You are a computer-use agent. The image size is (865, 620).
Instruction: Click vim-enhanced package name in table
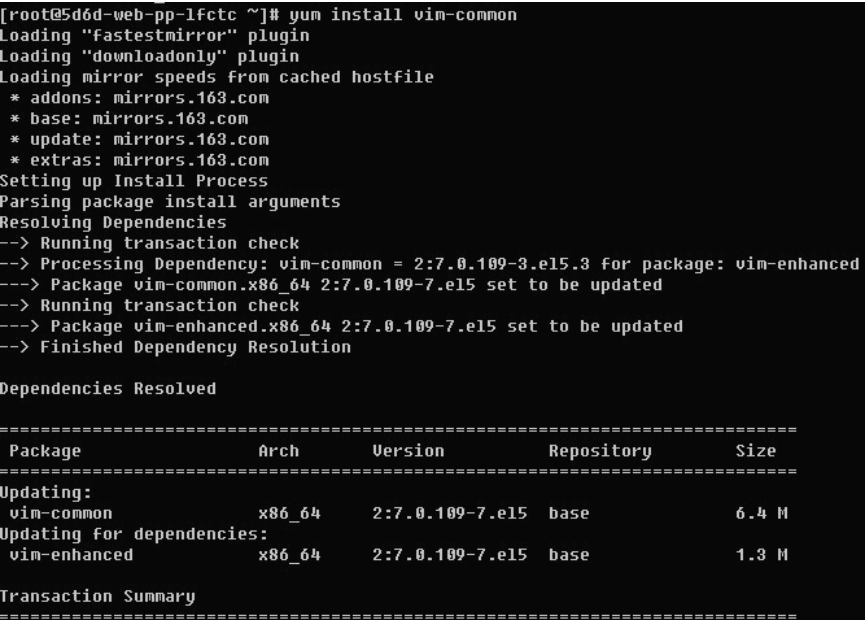click(x=71, y=555)
